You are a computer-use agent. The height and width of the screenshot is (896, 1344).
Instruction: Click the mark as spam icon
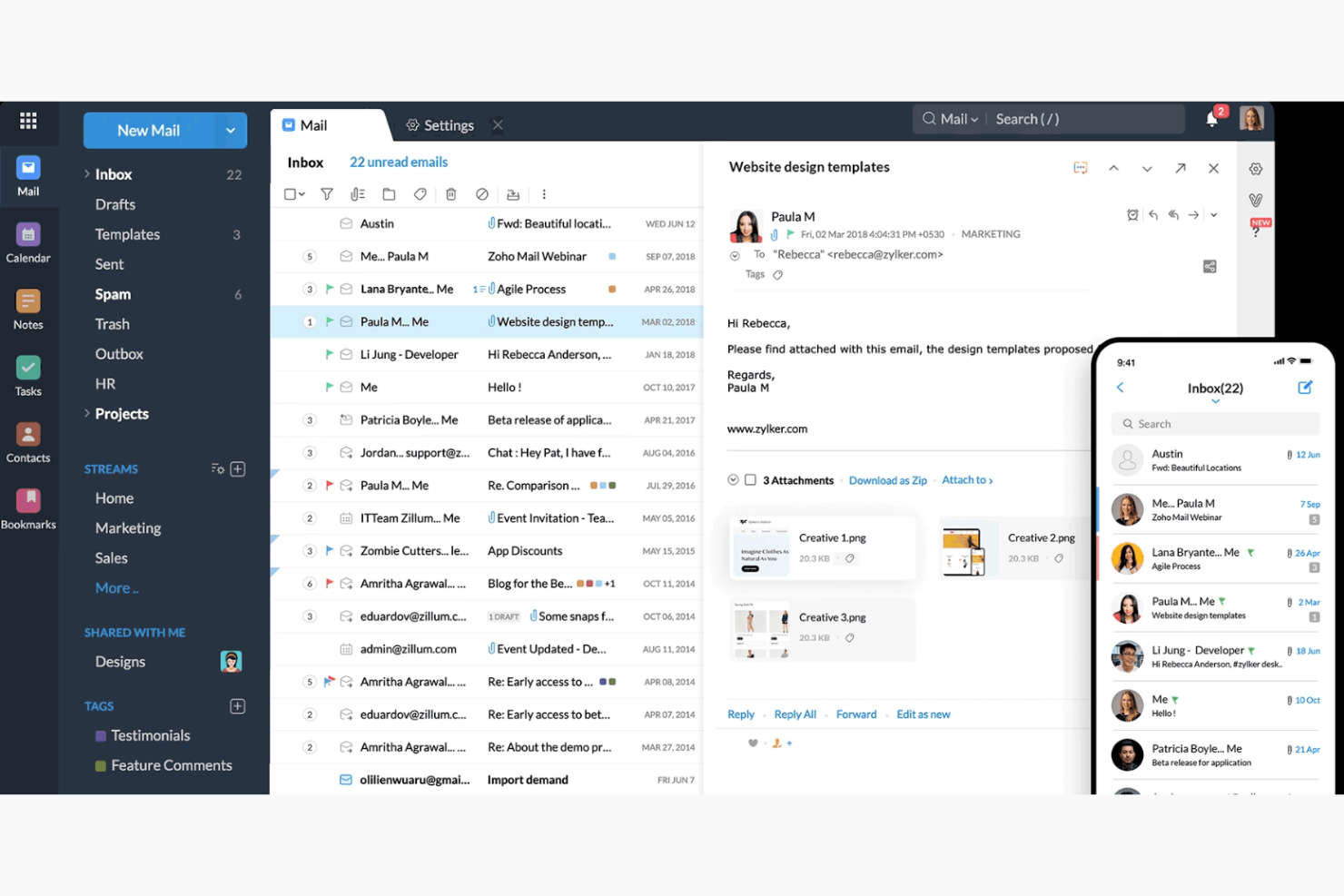click(482, 194)
